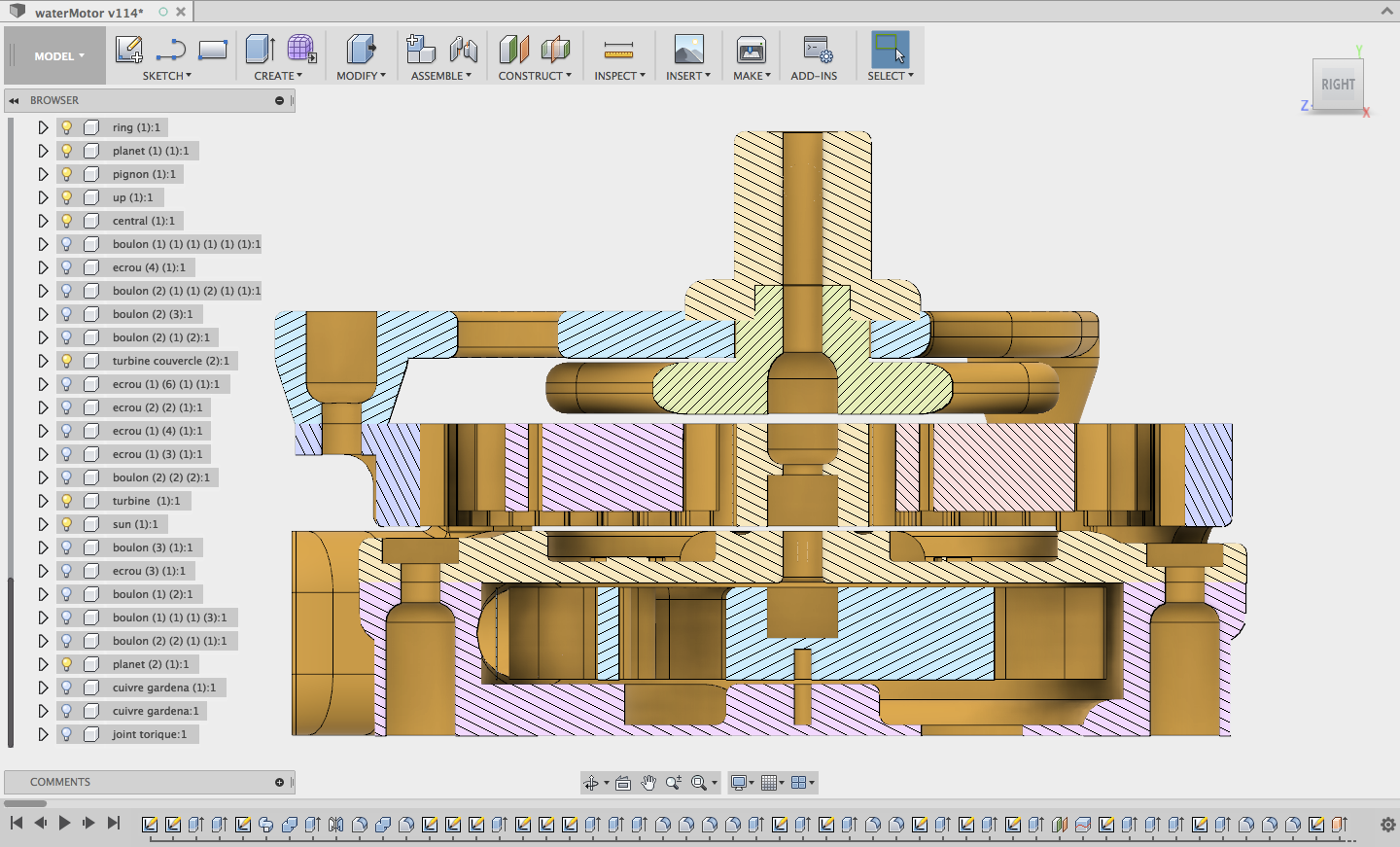Viewport: 1400px width, 847px height.
Task: Click the Offset Plane Construct icon
Action: coord(513,50)
